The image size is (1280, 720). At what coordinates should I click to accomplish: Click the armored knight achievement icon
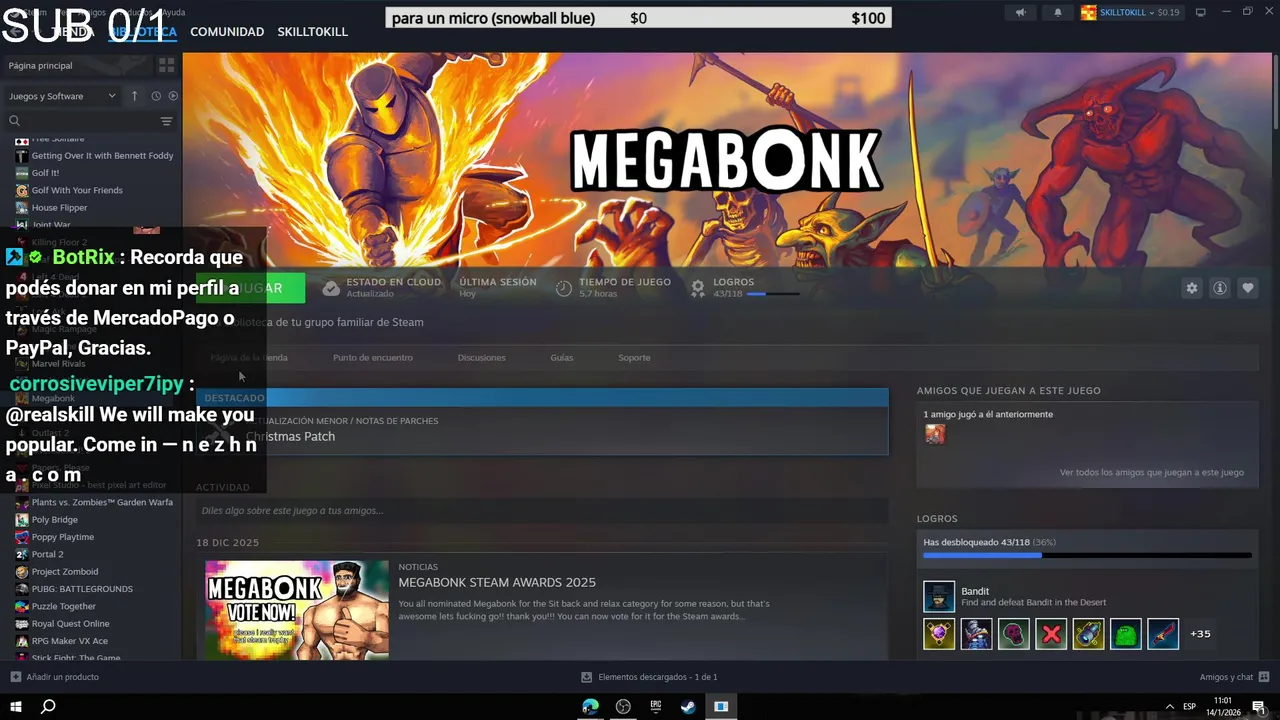(x=976, y=634)
